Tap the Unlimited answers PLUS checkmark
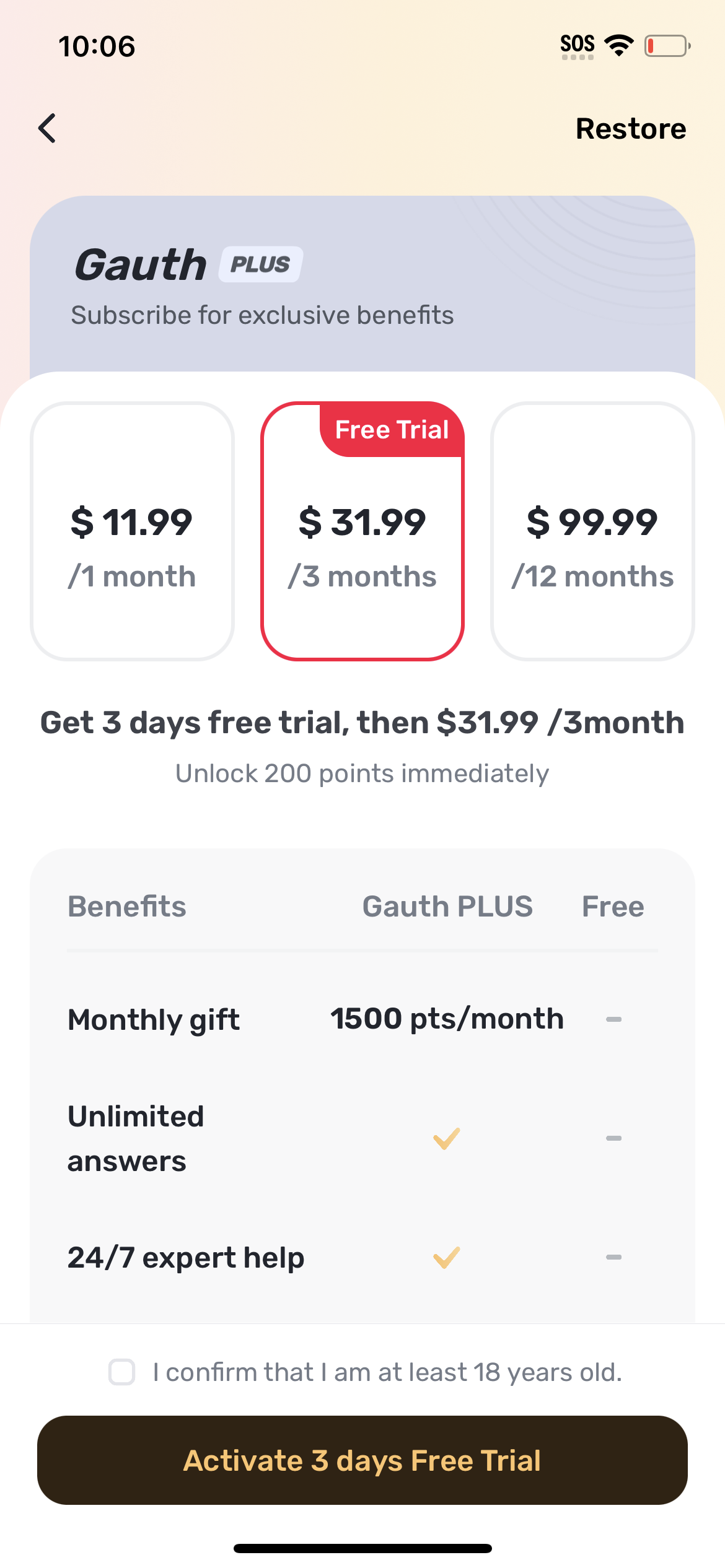 pos(446,1138)
